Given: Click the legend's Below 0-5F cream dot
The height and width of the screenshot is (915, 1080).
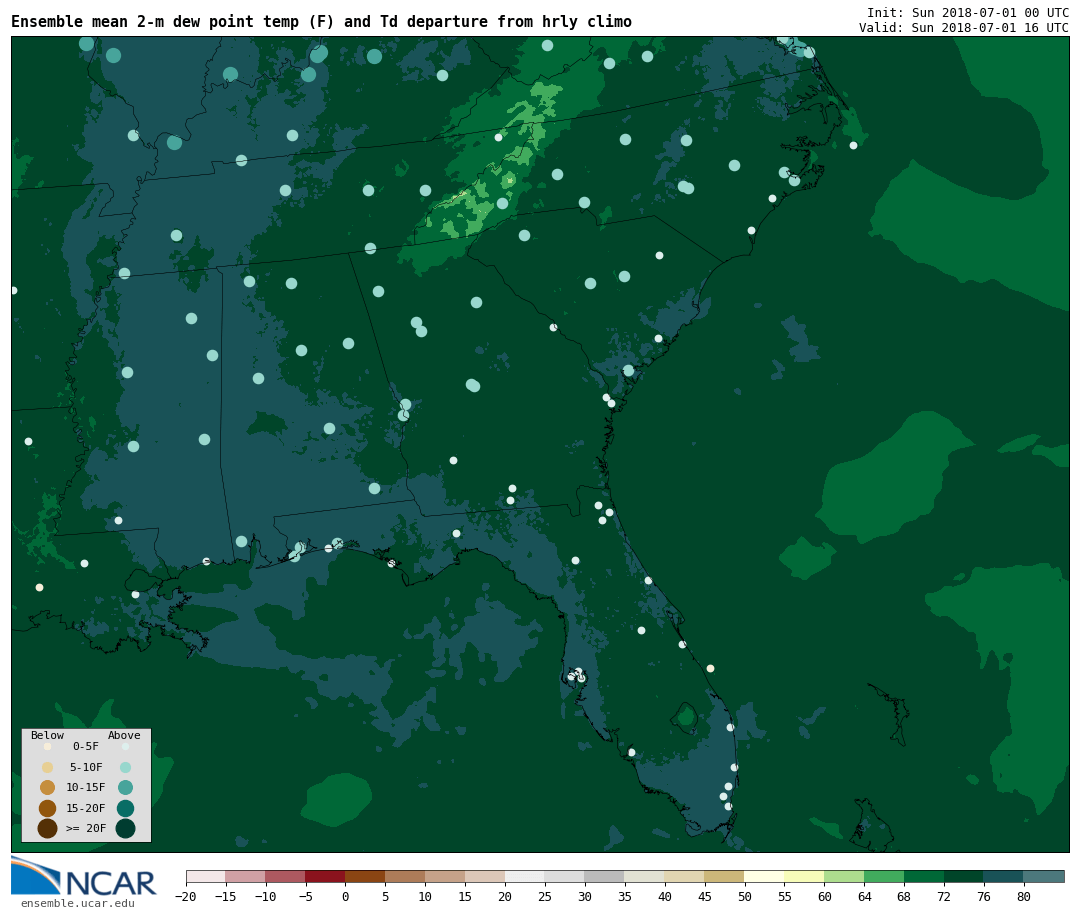Looking at the screenshot, I should click(48, 746).
